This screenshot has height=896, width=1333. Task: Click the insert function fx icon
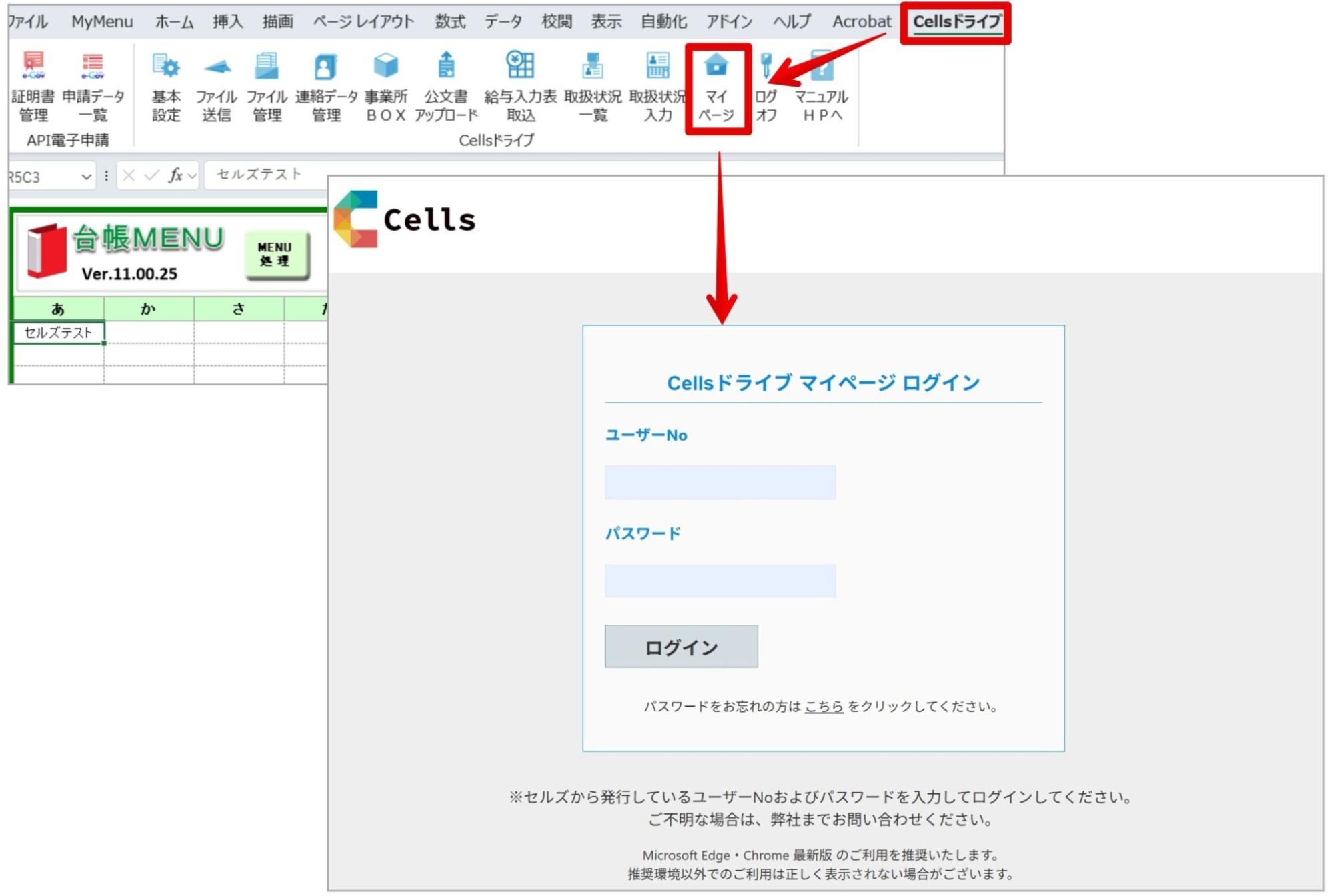click(x=175, y=175)
